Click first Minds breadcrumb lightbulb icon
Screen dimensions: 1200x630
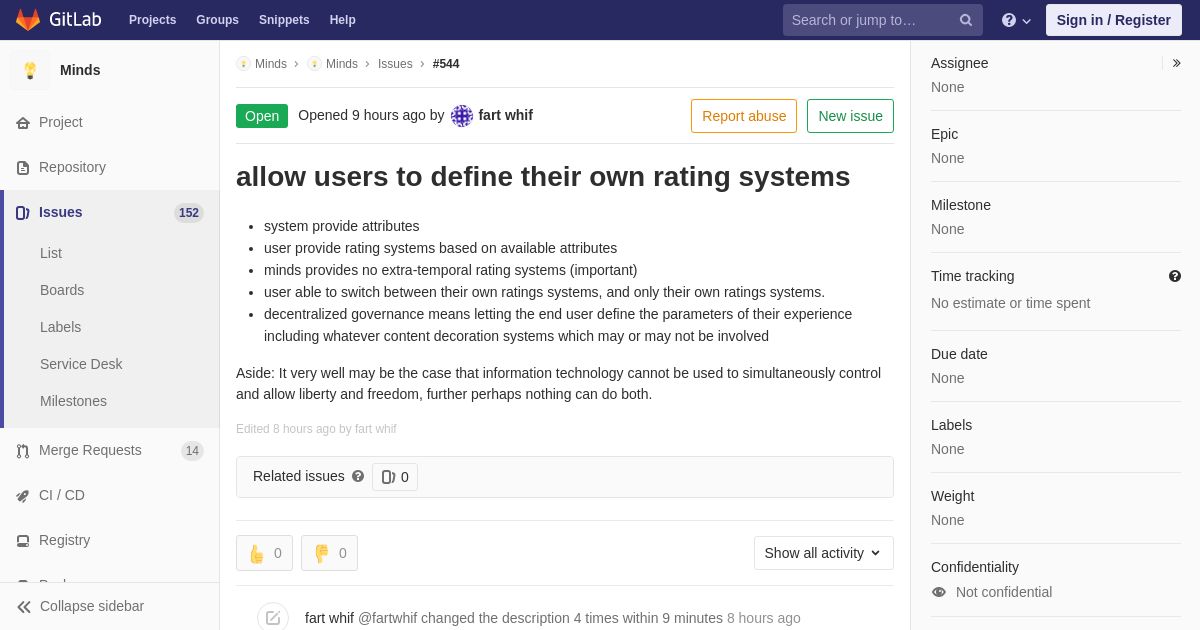tap(243, 64)
